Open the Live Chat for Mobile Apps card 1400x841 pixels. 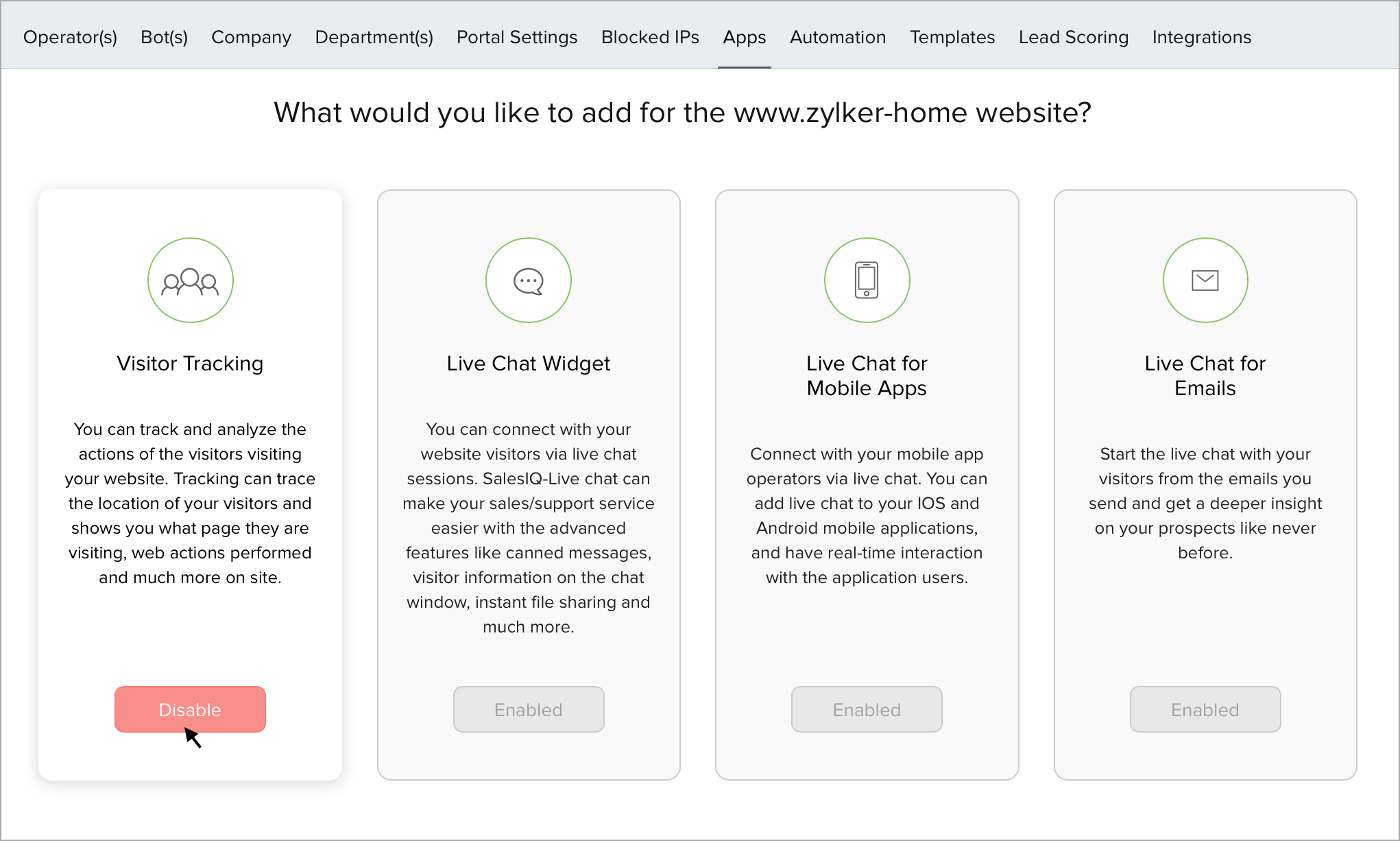click(x=867, y=480)
